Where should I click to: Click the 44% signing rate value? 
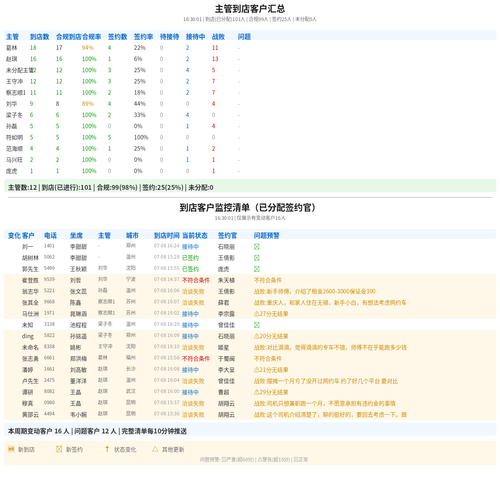(140, 104)
